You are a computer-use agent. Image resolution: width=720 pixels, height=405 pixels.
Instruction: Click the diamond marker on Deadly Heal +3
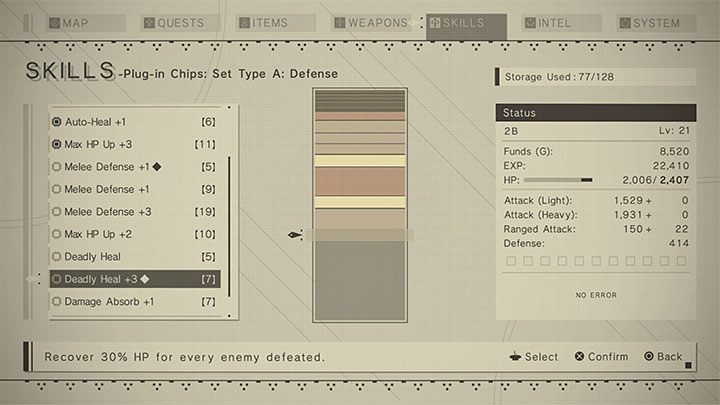(145, 279)
